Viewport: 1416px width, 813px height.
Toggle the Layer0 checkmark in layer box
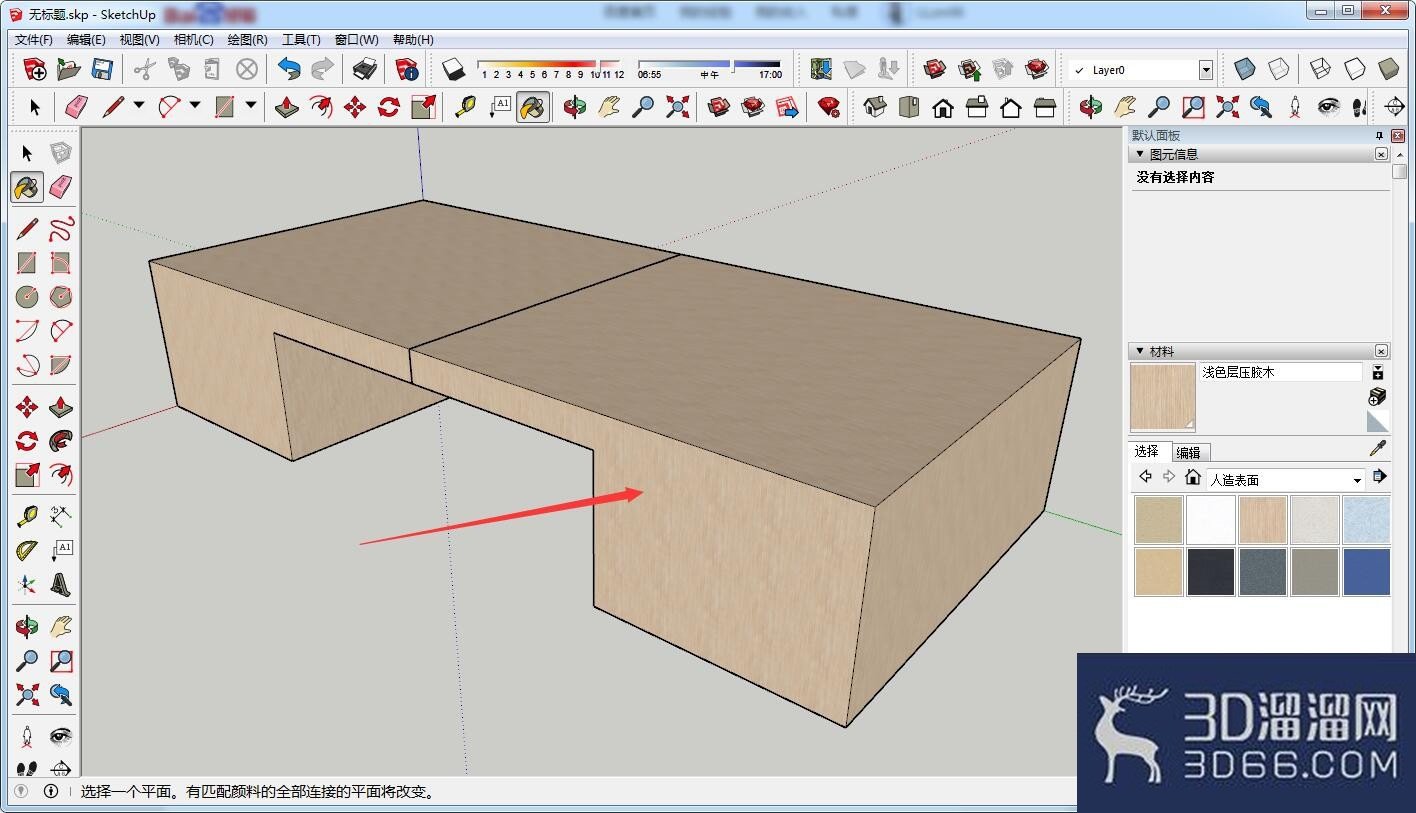point(1078,70)
